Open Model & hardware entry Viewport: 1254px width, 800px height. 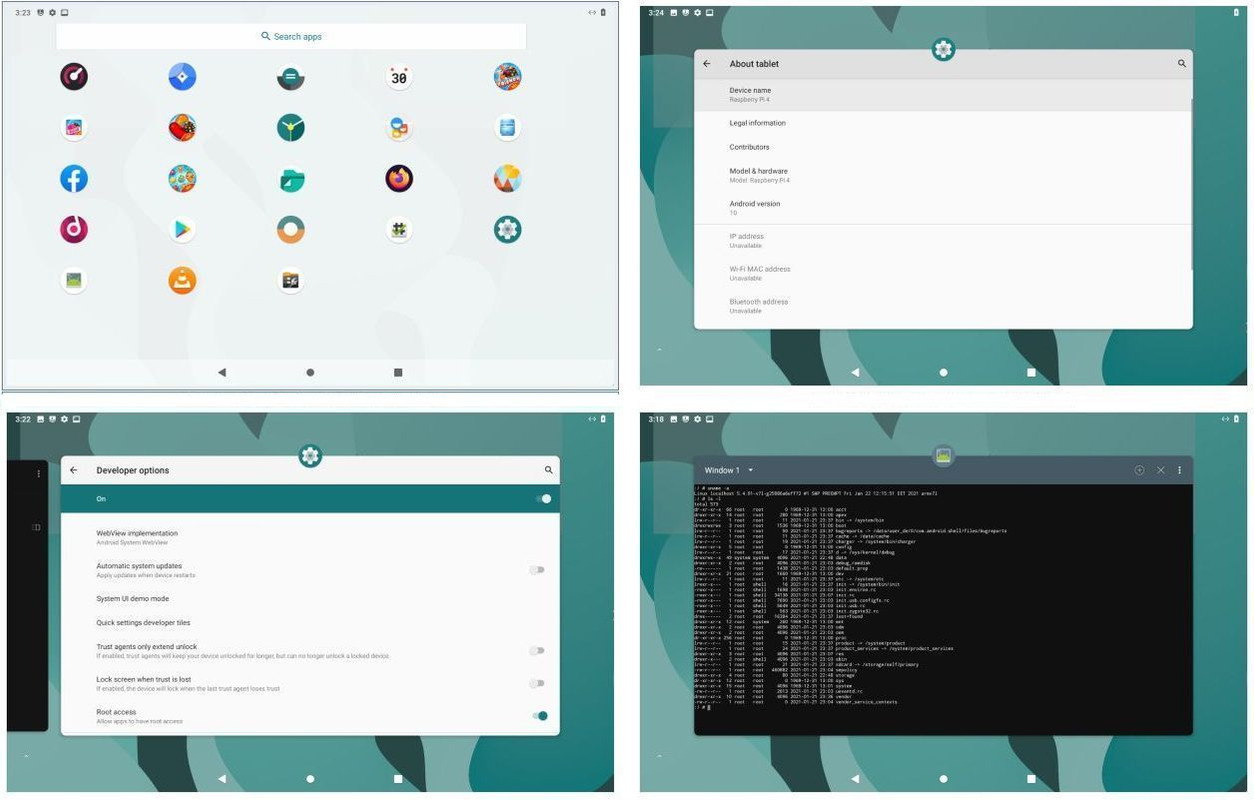tap(943, 175)
